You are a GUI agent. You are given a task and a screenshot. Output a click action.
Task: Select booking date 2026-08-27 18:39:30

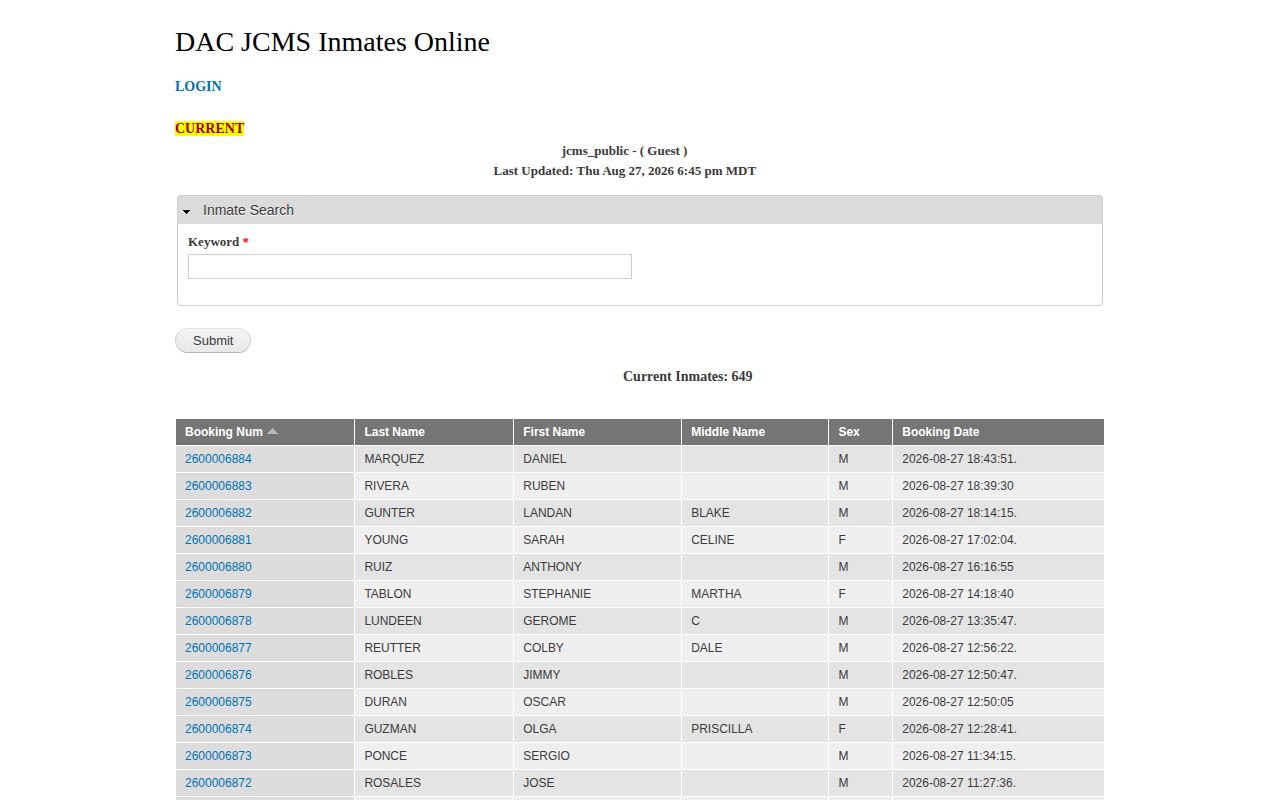(998, 486)
